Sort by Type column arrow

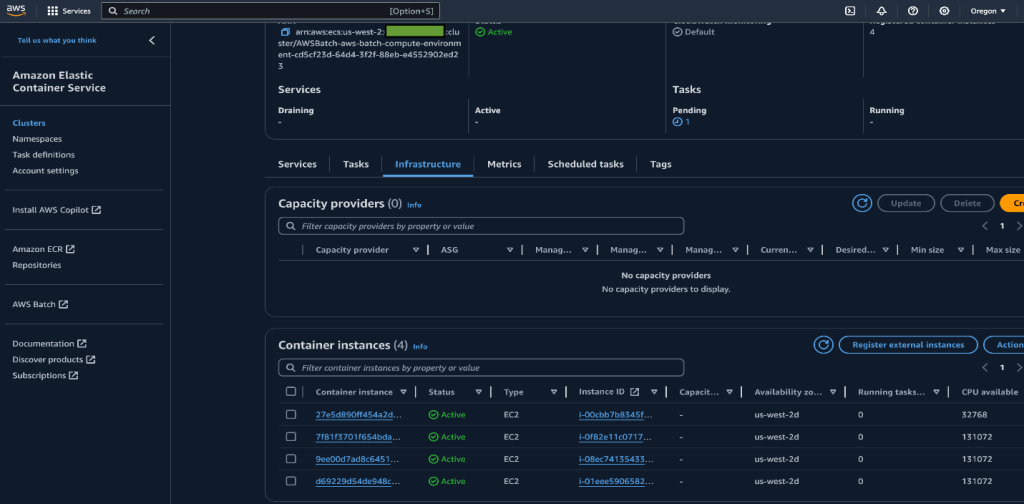(554, 392)
